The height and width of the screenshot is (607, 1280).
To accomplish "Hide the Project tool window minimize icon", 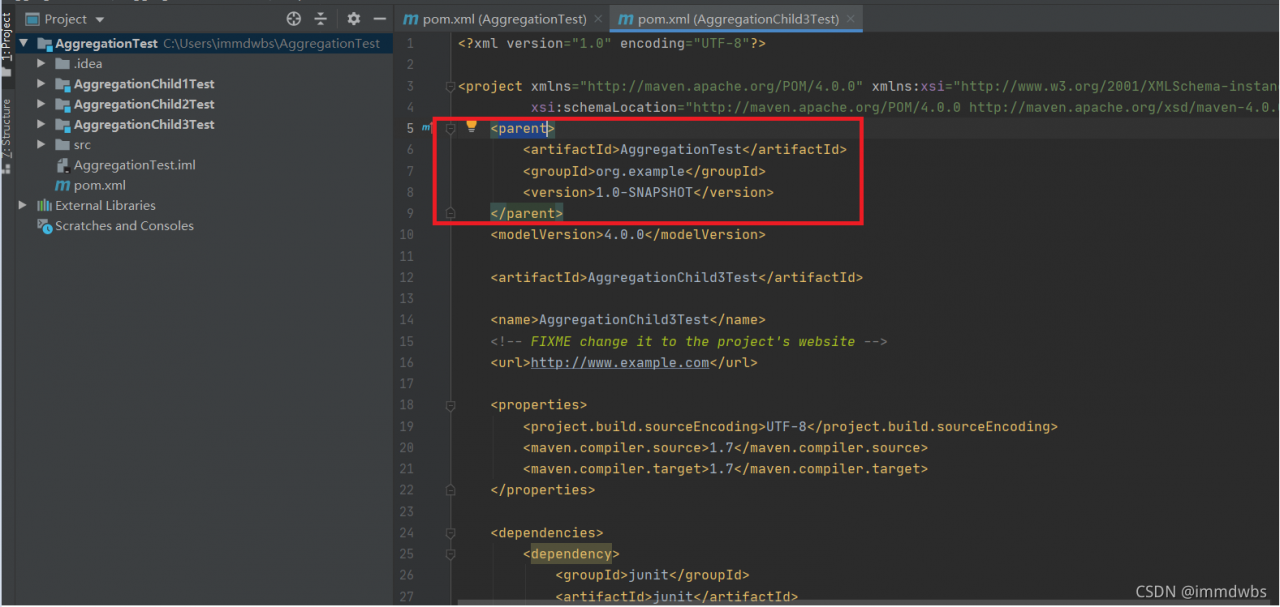I will coord(380,19).
